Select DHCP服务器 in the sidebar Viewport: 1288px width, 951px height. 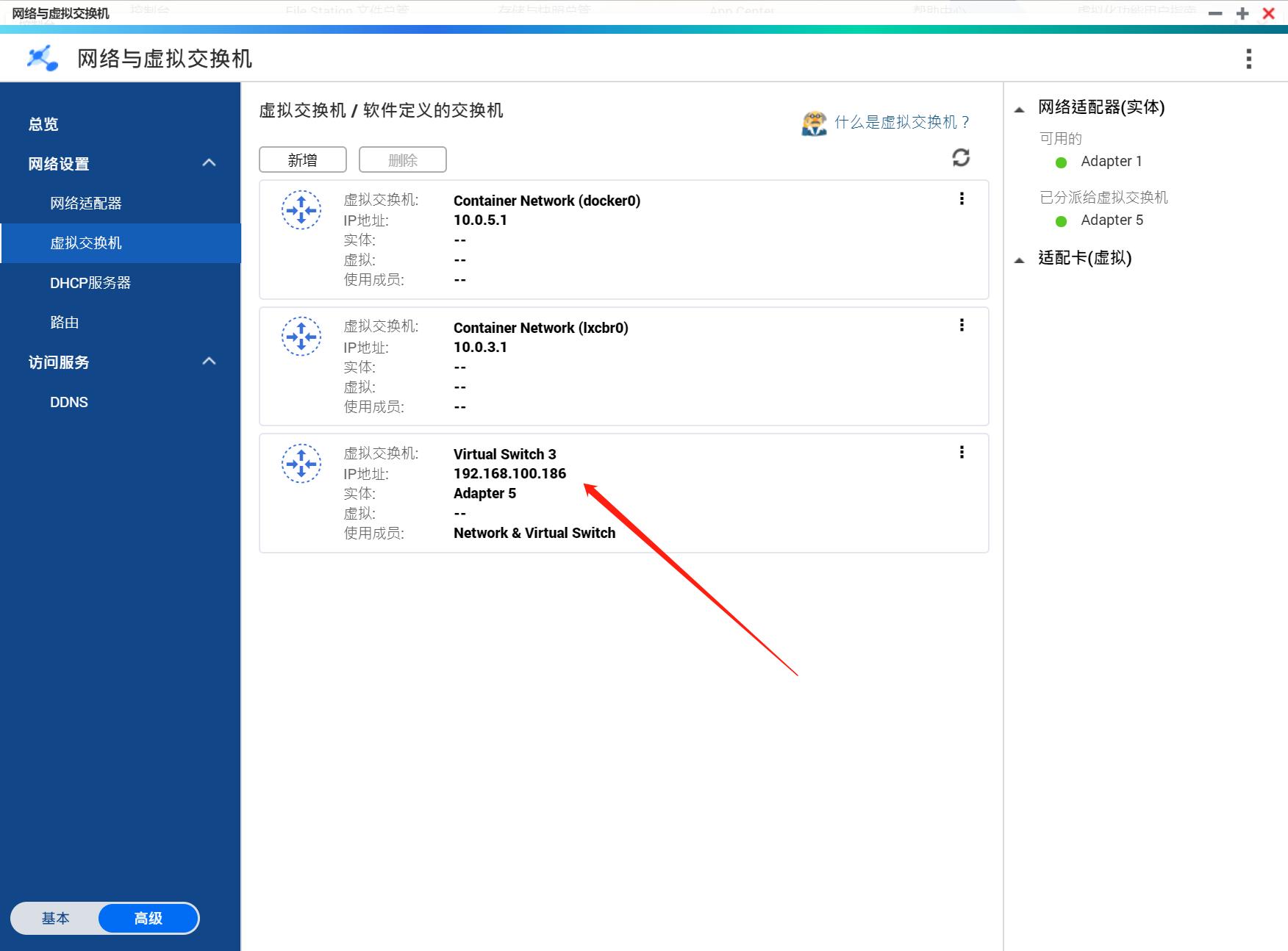point(90,282)
